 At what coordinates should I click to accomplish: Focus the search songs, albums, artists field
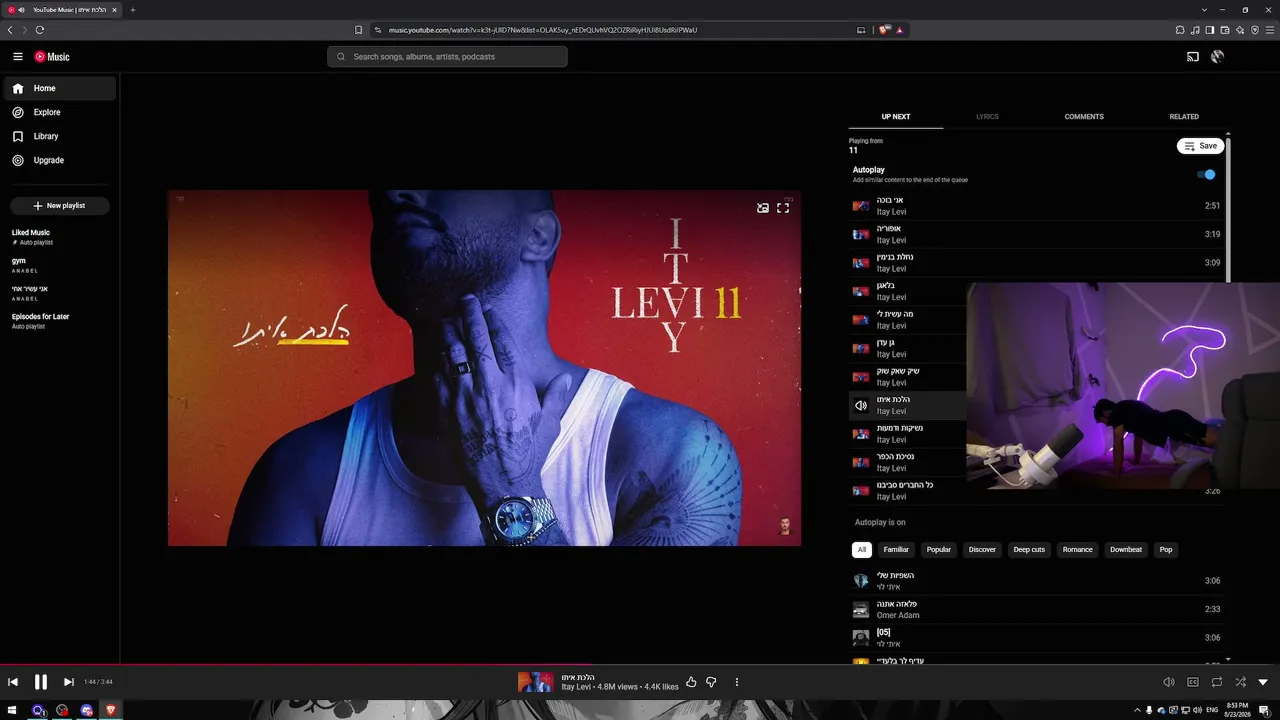pyautogui.click(x=447, y=57)
